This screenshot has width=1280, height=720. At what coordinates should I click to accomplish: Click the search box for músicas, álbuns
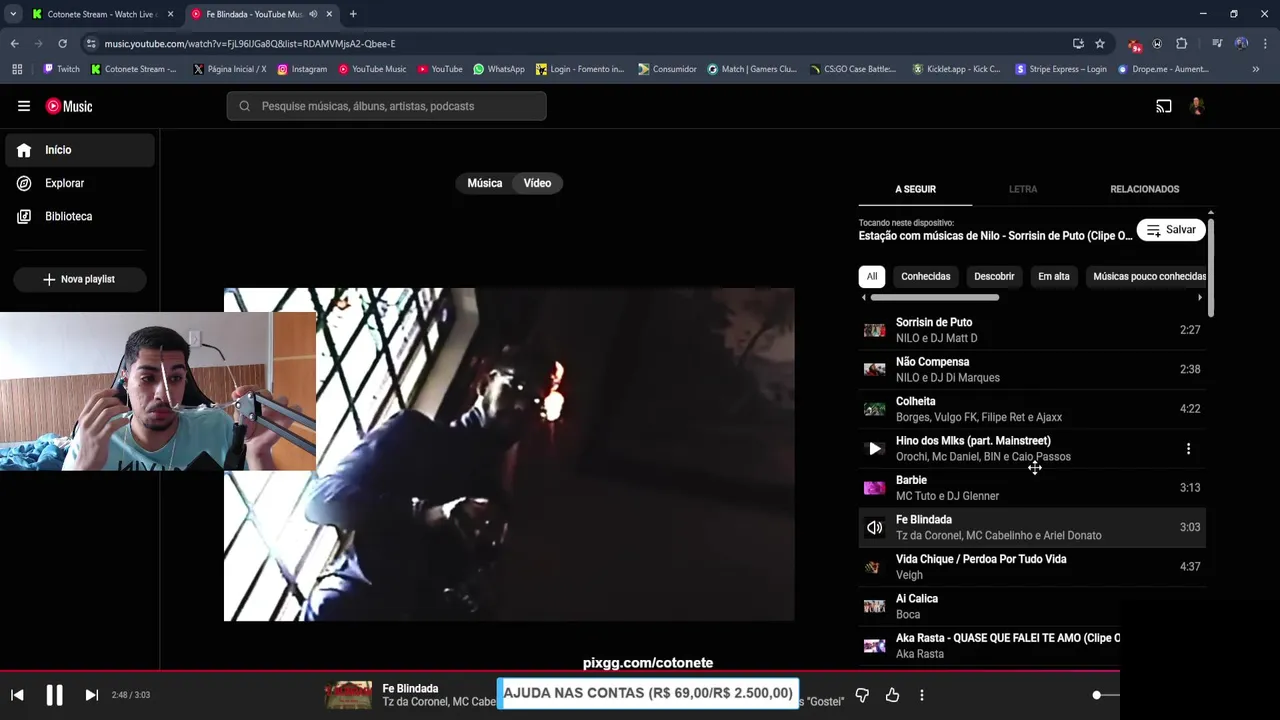tap(387, 106)
